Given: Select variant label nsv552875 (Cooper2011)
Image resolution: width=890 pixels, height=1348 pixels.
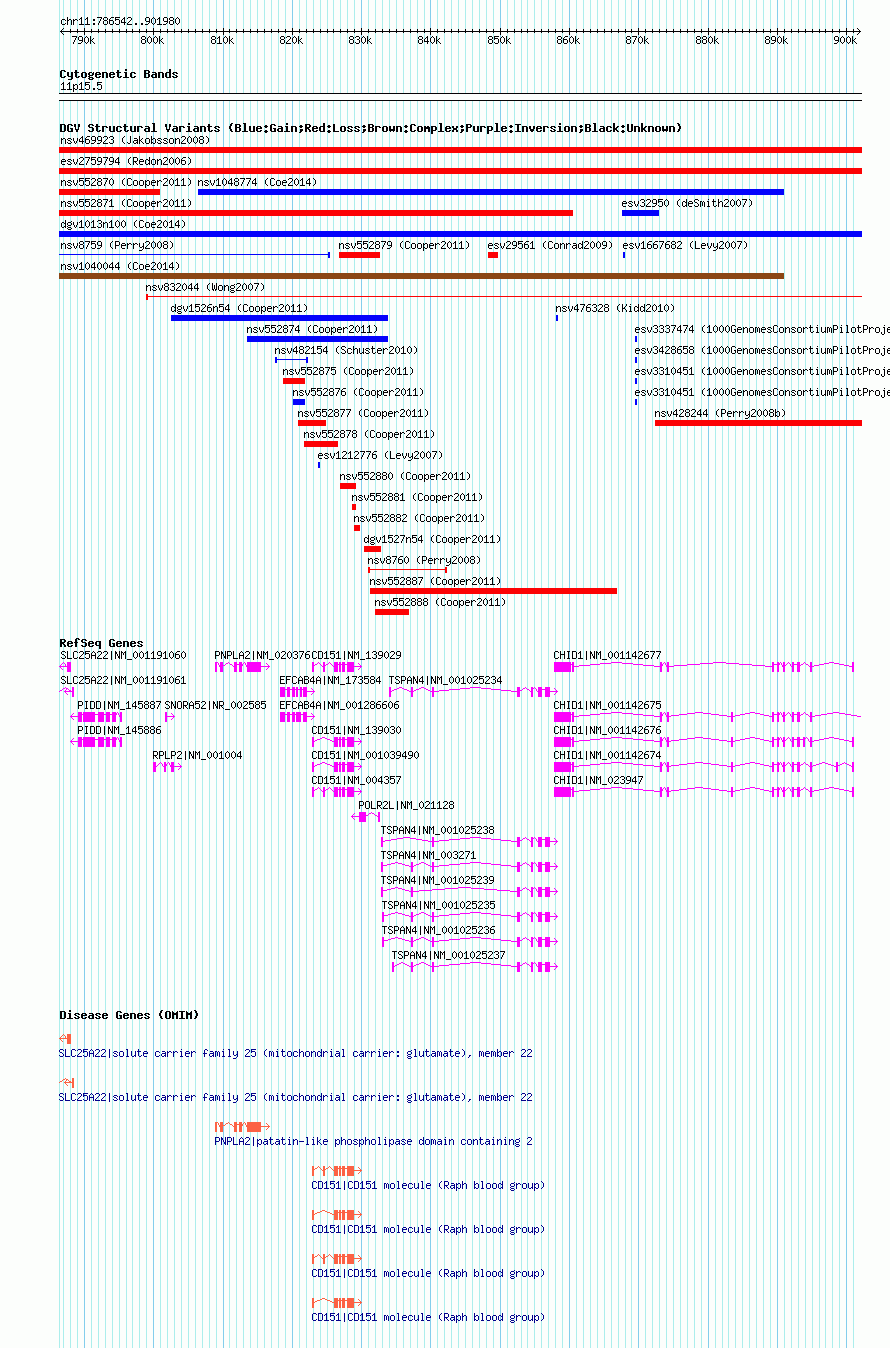Looking at the screenshot, I should tap(349, 371).
